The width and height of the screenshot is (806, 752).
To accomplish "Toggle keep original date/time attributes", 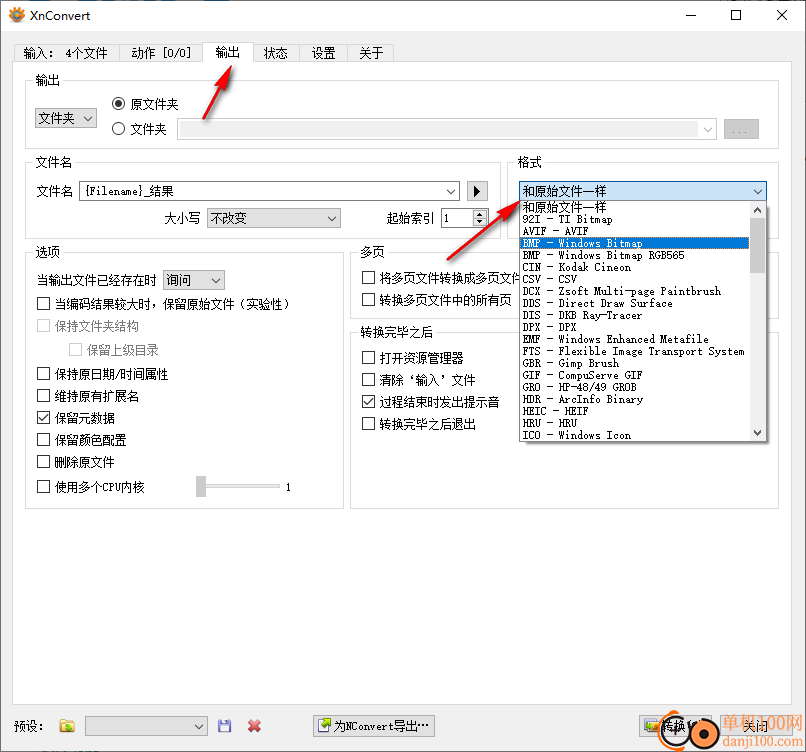I will pos(44,373).
